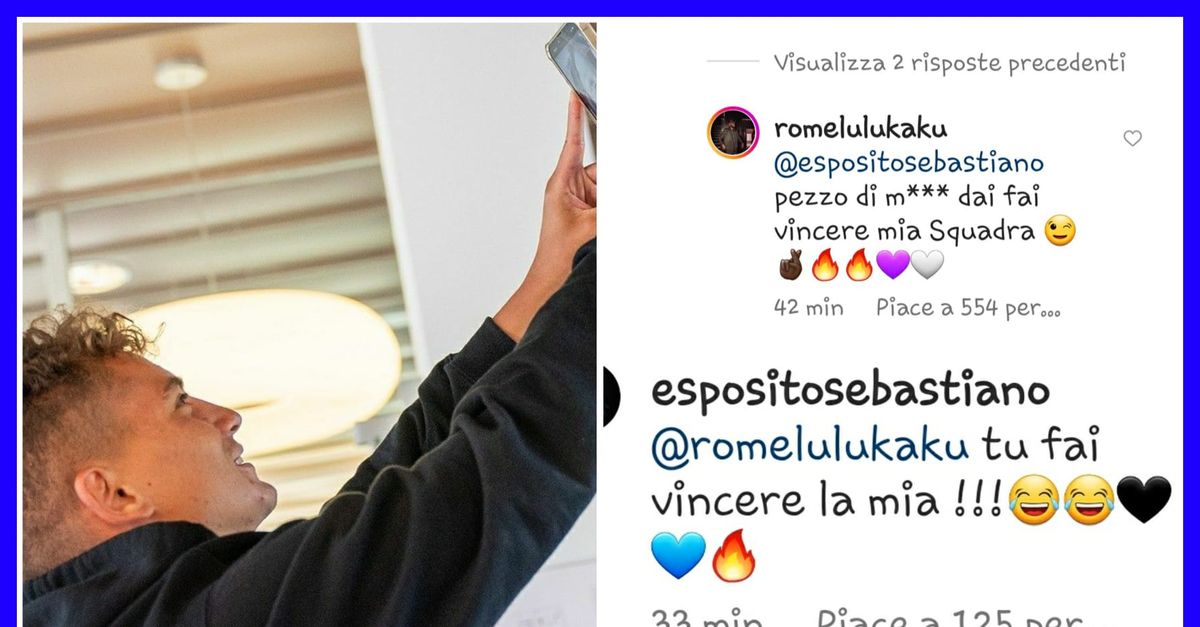Click the 42 min timestamp
1200x627 pixels.
pos(808,307)
